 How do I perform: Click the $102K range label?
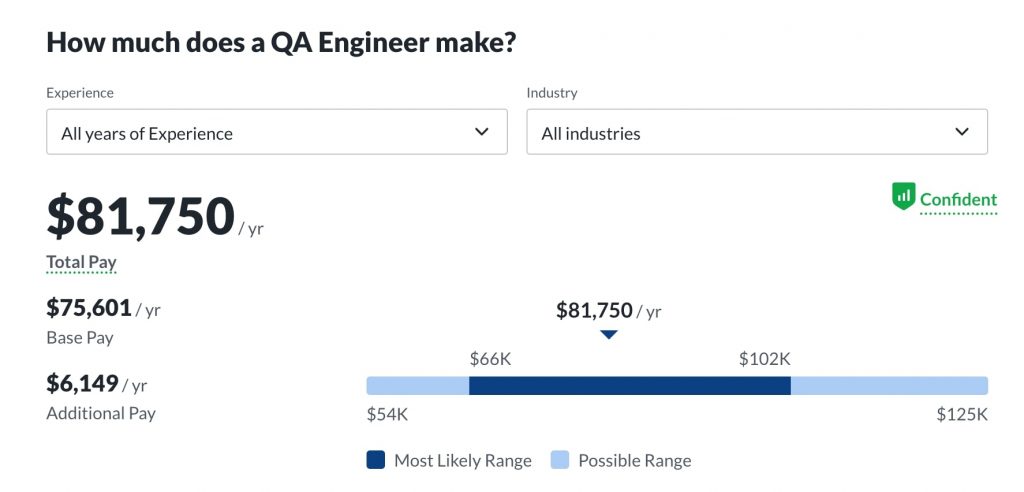pos(765,359)
